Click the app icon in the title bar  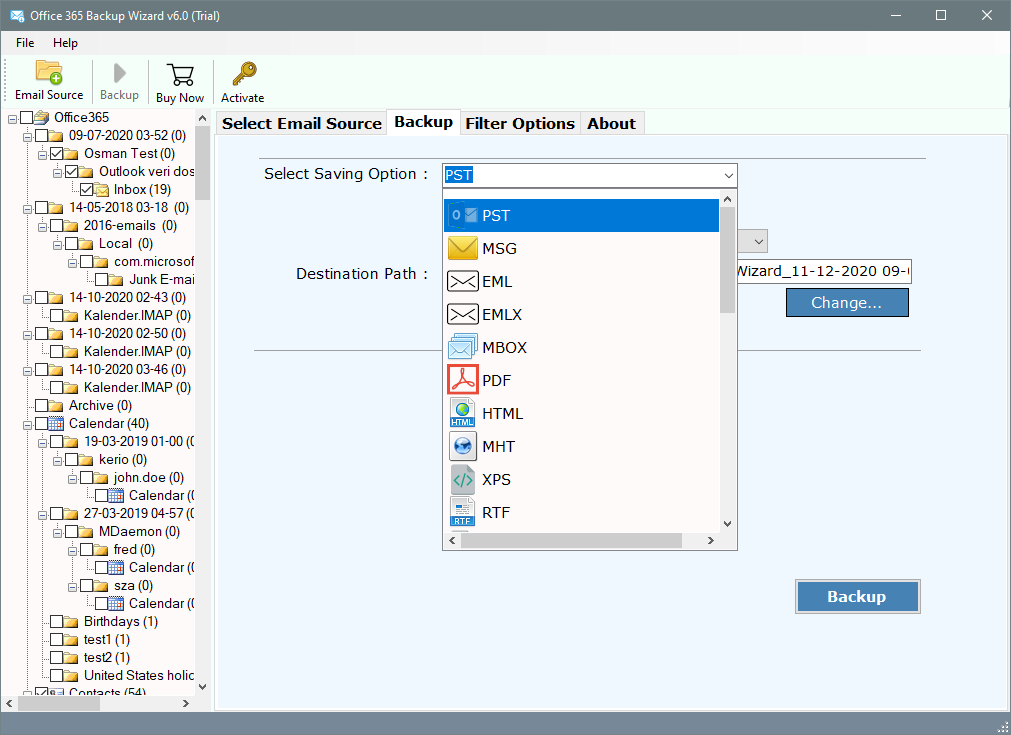click(17, 15)
